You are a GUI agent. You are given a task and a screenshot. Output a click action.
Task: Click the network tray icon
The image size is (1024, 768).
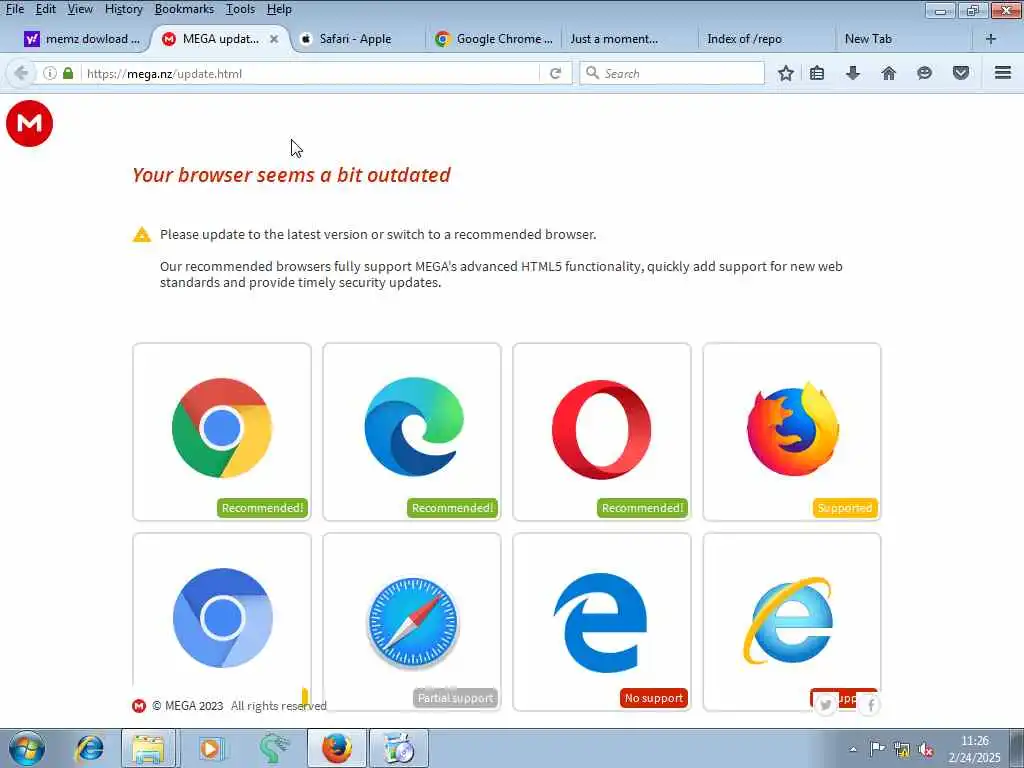(x=902, y=750)
